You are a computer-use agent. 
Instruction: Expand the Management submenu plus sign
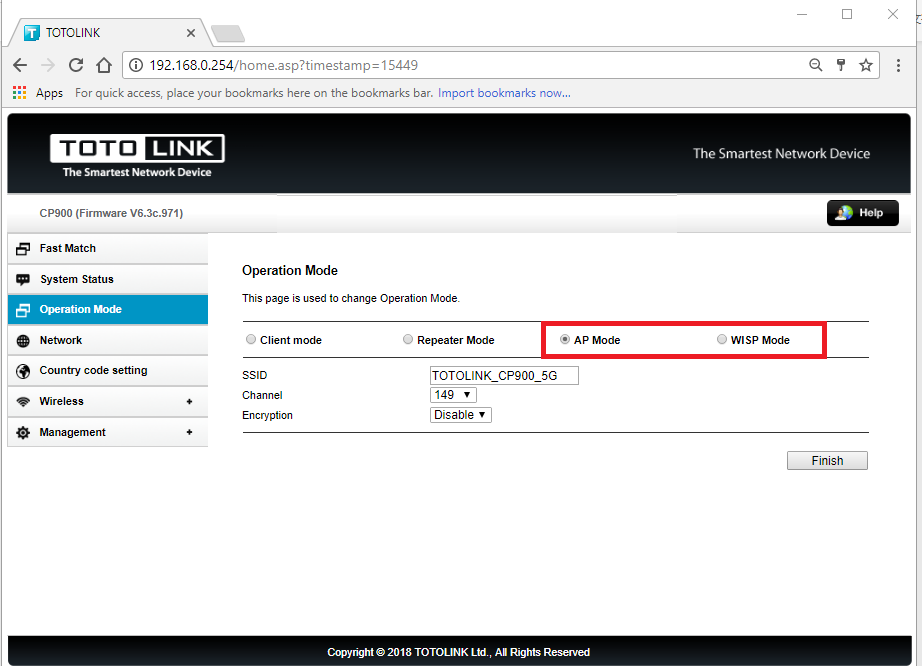pos(189,432)
